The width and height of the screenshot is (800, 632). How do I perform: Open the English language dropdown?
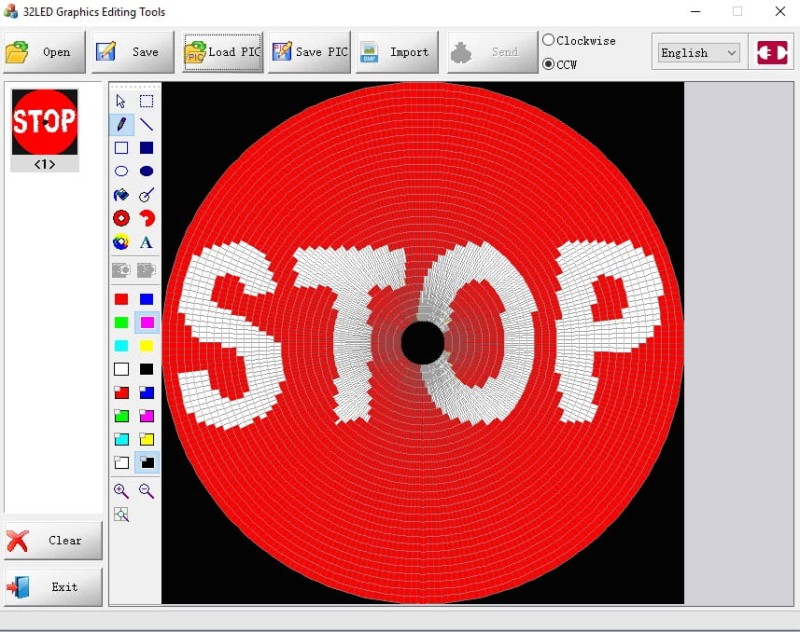(698, 53)
